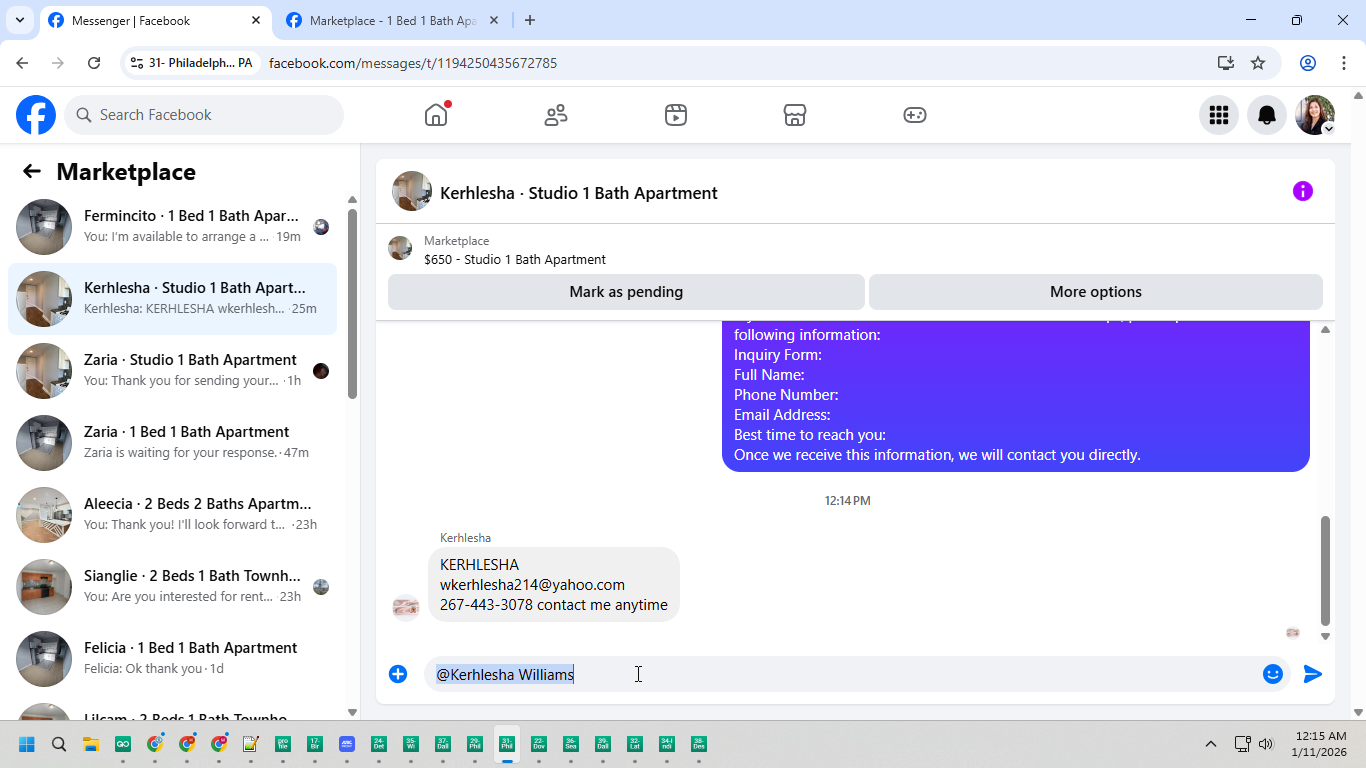Go back in browser history
Image resolution: width=1366 pixels, height=768 pixels.
click(22, 63)
